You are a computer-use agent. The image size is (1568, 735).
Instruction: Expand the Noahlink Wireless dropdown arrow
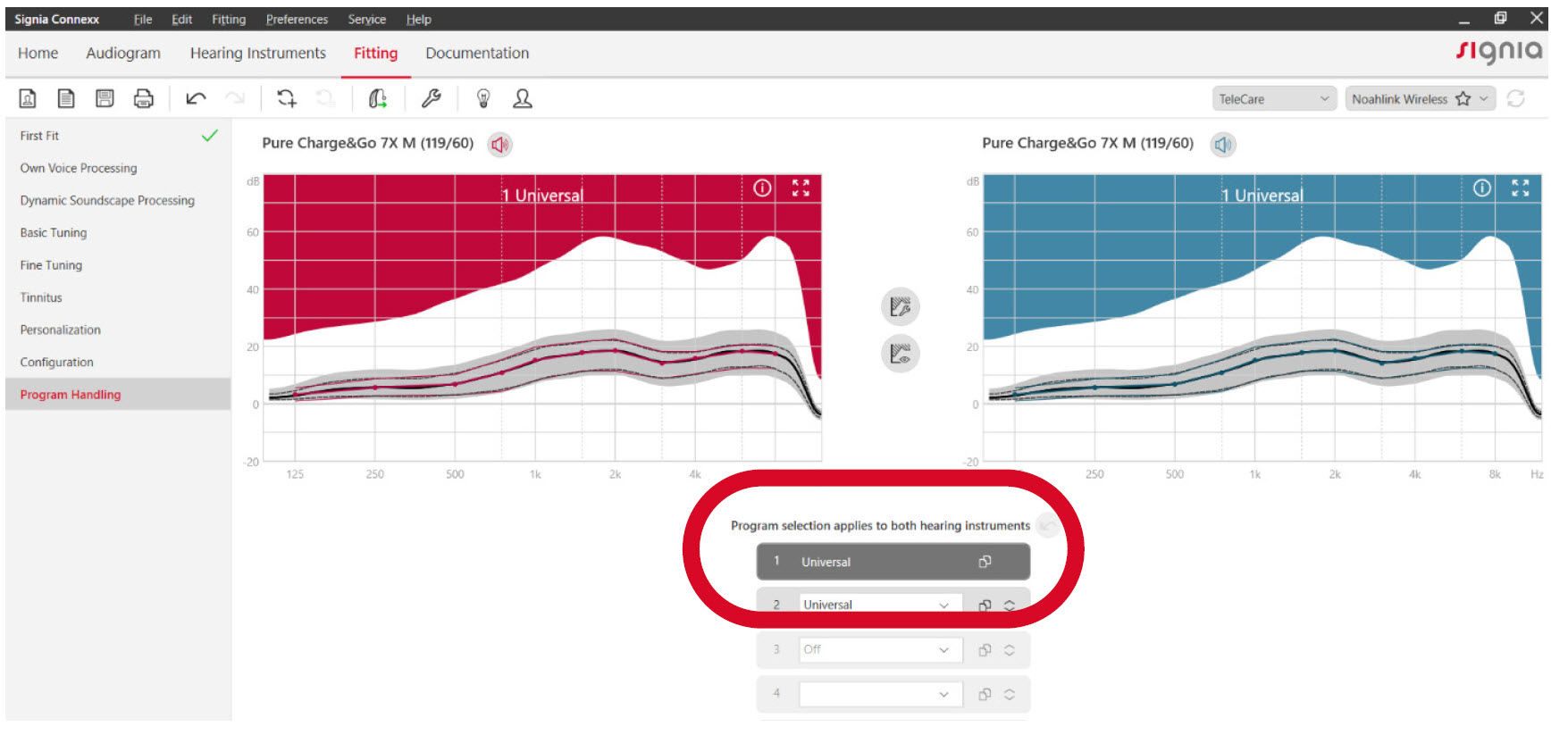pos(1484,99)
